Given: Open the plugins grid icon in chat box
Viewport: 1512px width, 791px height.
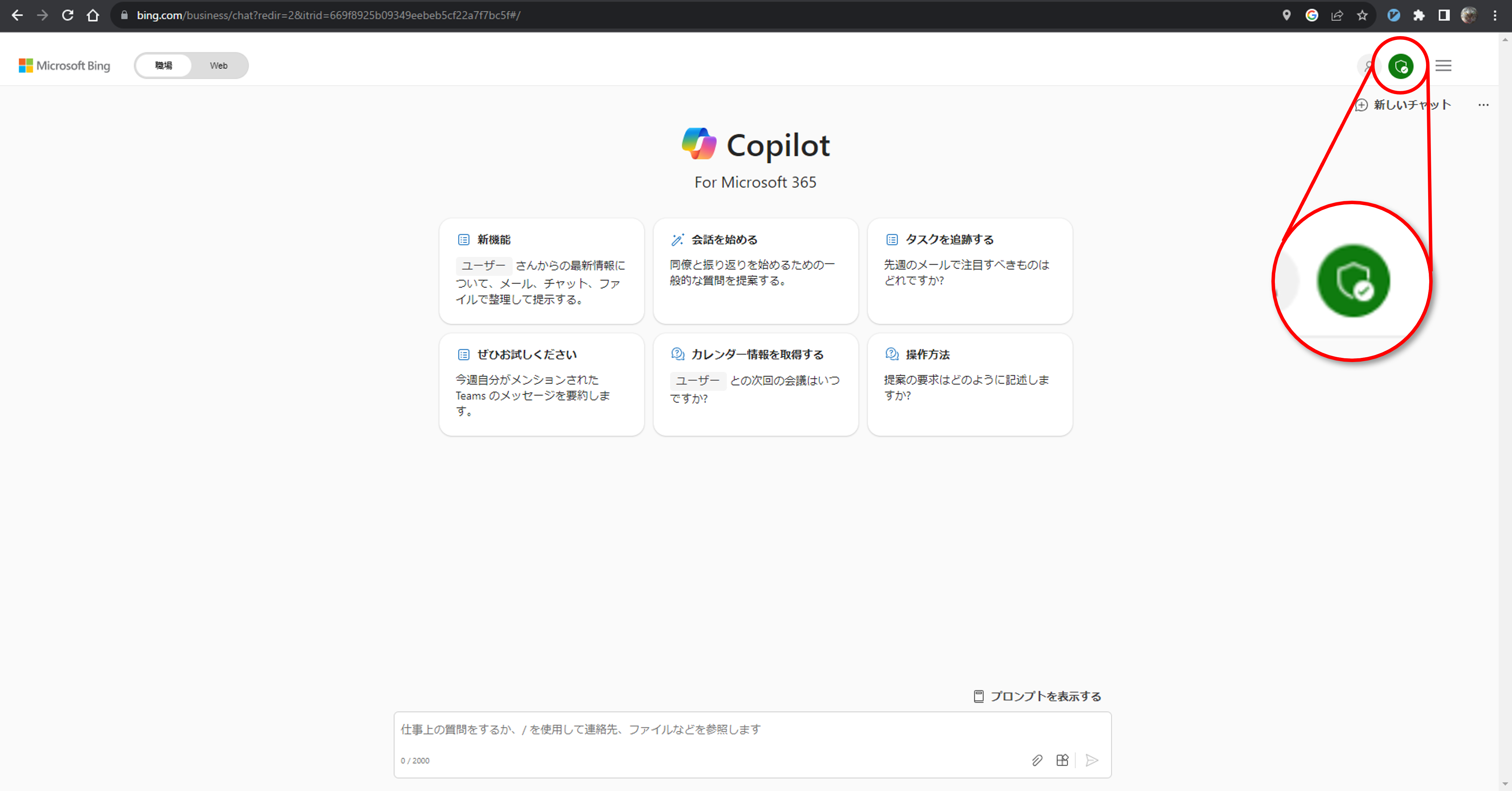Looking at the screenshot, I should click(1063, 760).
